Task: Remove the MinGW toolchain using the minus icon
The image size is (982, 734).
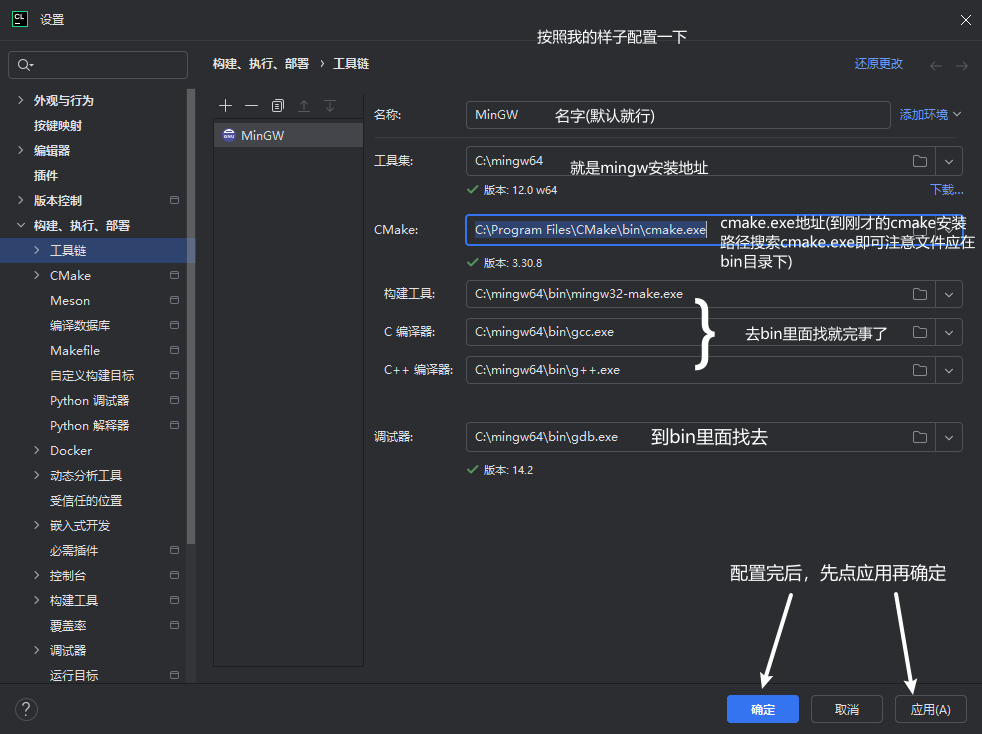Action: [x=251, y=105]
